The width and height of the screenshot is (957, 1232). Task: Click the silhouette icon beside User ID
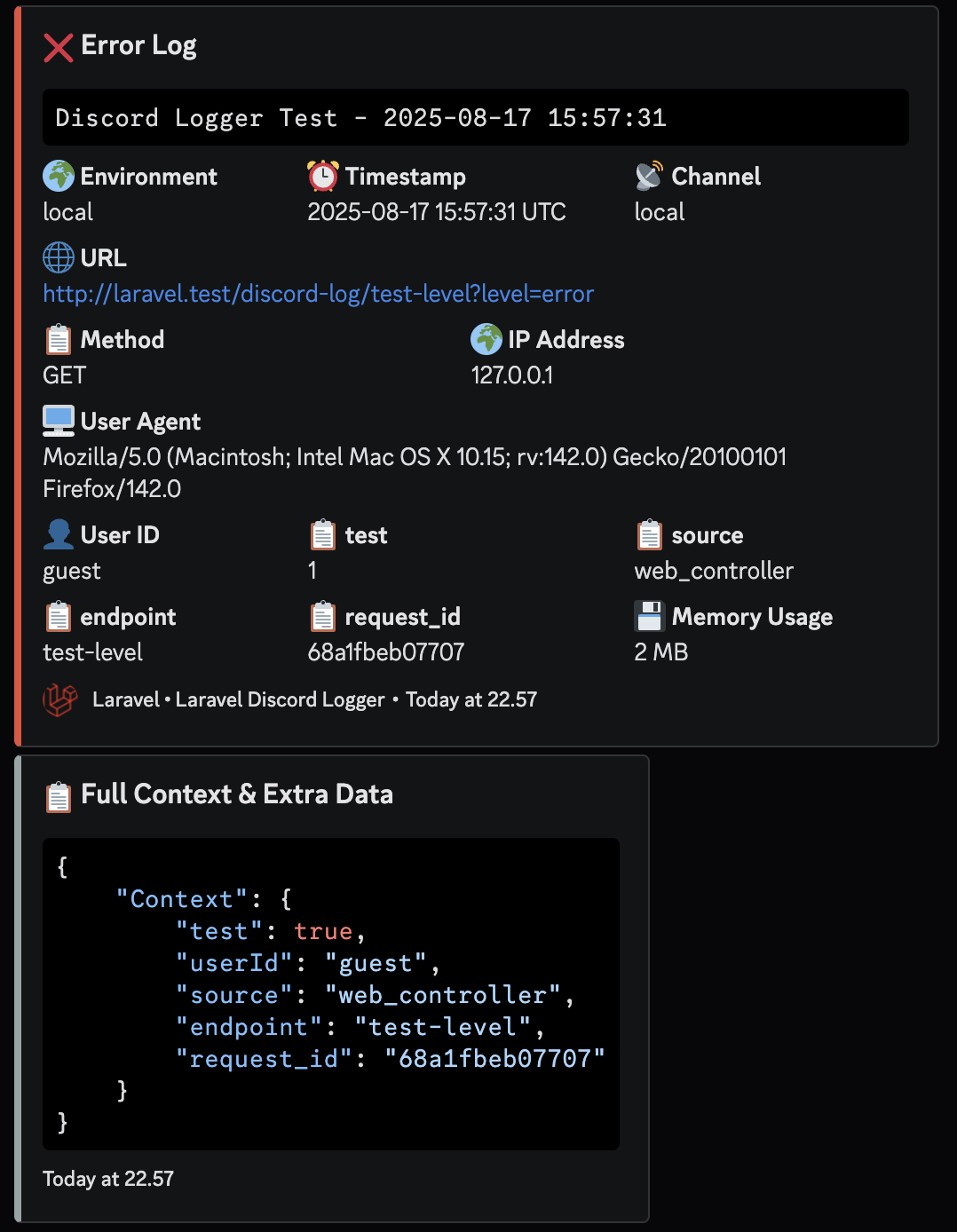(x=59, y=535)
